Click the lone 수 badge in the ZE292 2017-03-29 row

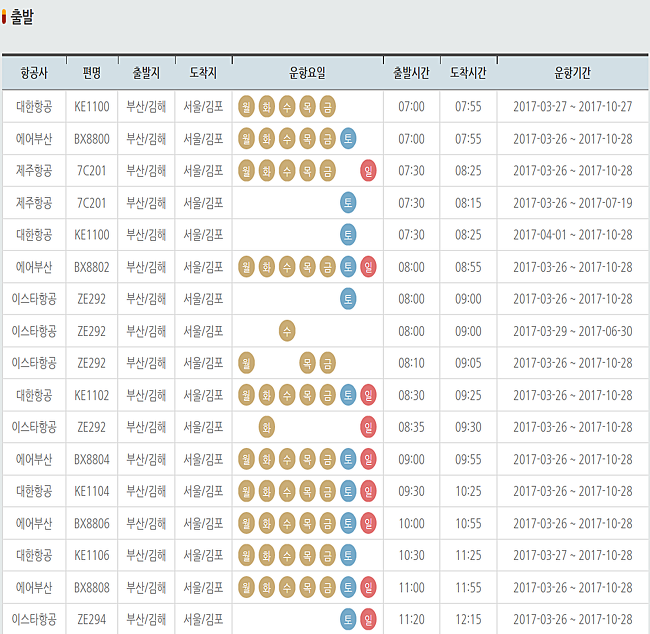click(x=287, y=331)
